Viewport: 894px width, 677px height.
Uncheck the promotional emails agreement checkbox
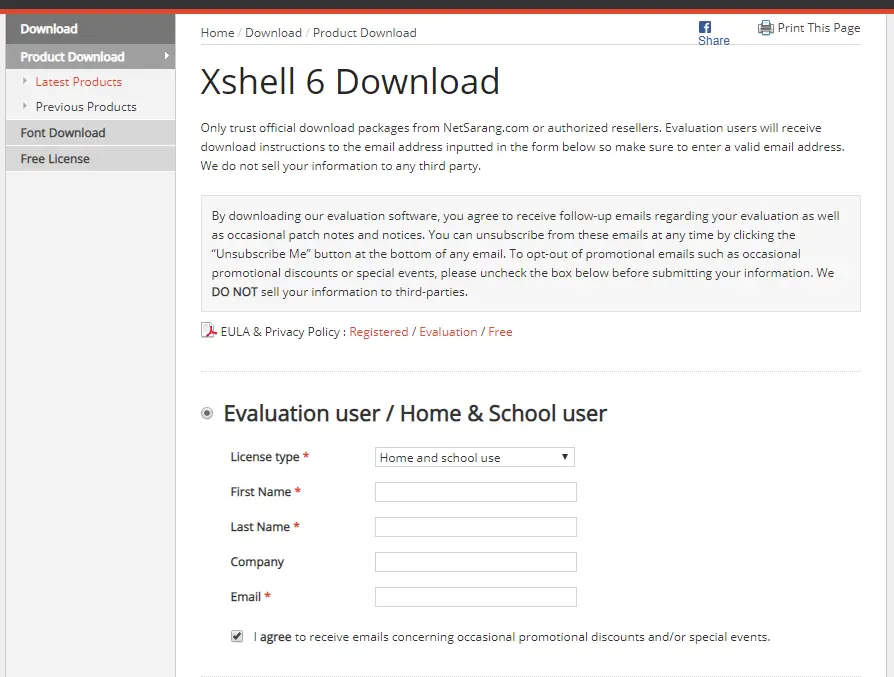tap(237, 636)
